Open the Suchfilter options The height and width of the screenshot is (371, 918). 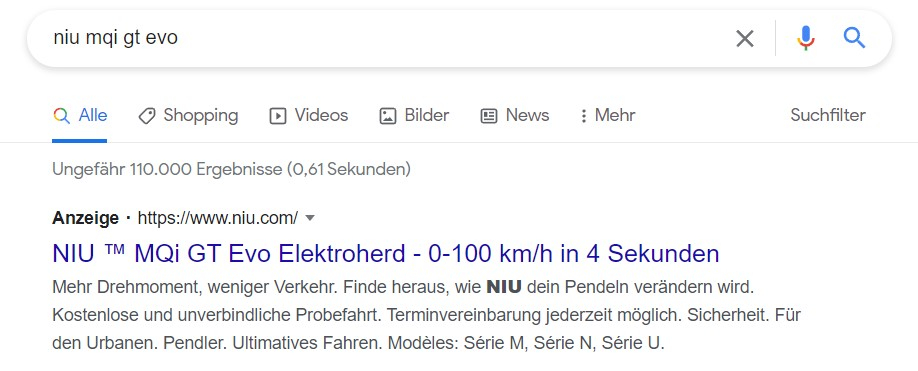click(828, 115)
